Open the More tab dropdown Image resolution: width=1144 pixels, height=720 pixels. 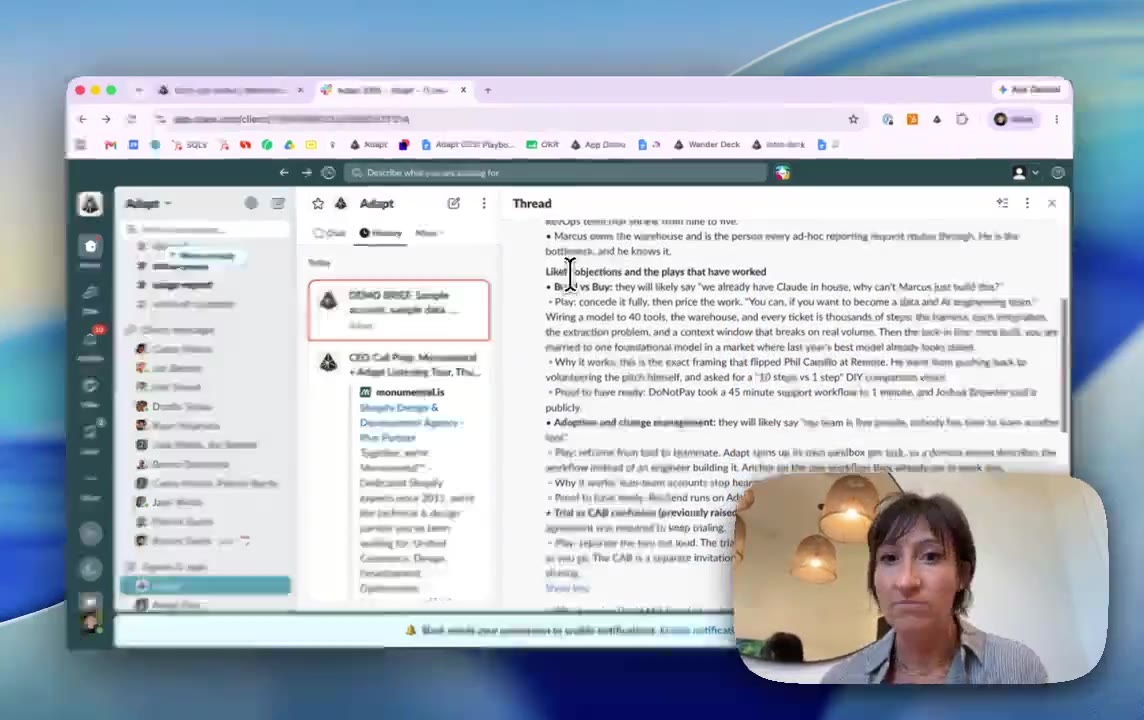pyautogui.click(x=430, y=233)
